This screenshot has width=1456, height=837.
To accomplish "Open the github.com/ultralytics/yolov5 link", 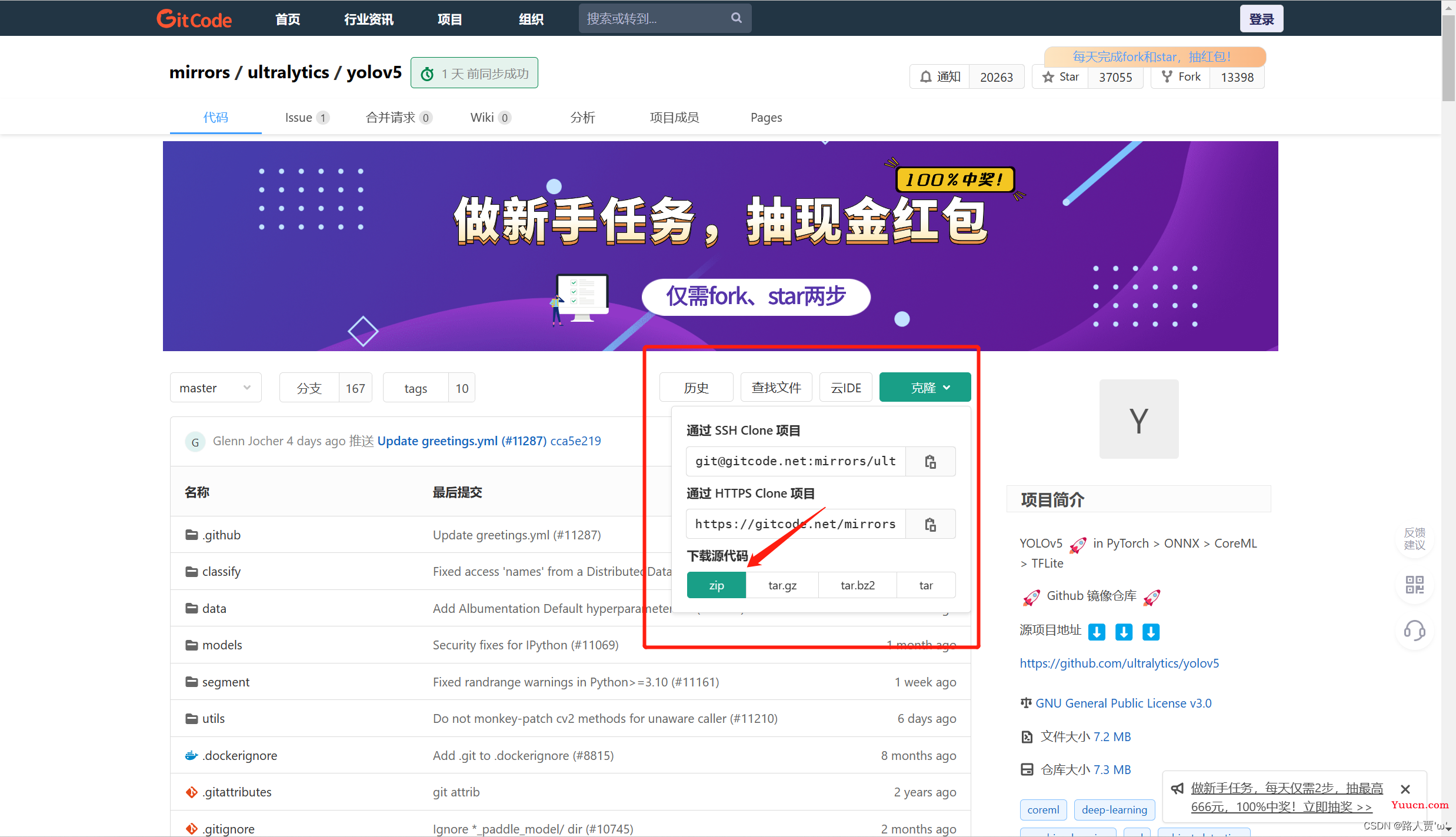I will pos(1119,663).
